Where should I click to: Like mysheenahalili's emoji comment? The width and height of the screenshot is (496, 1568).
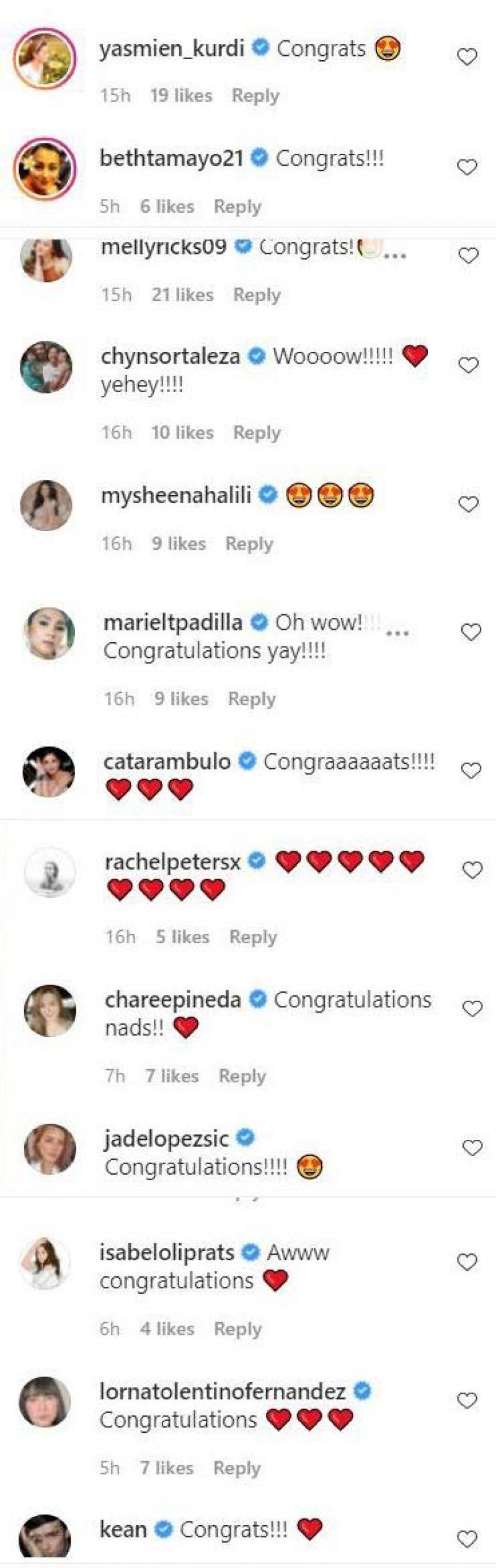pos(468,504)
